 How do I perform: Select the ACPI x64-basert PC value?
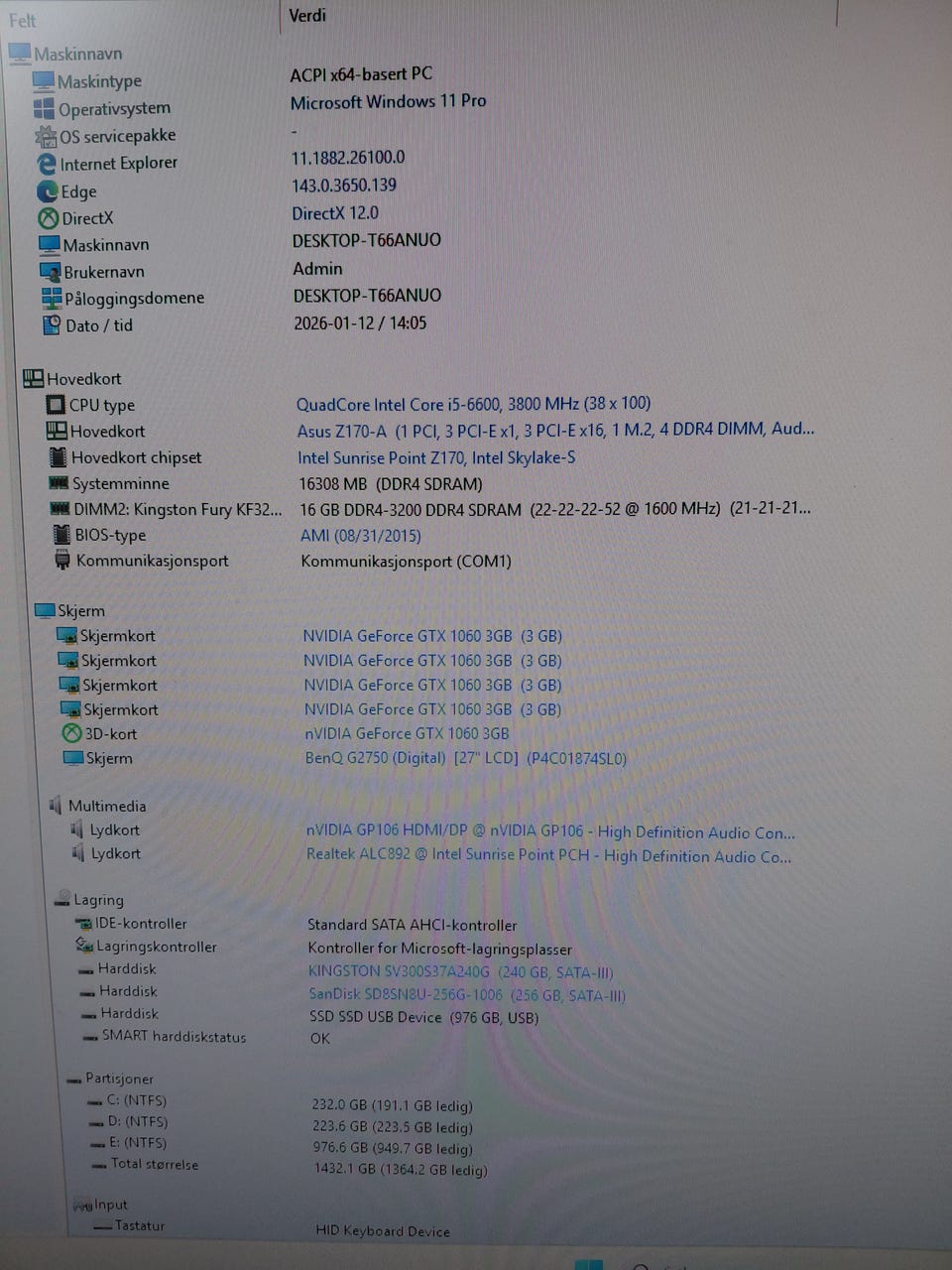point(361,73)
